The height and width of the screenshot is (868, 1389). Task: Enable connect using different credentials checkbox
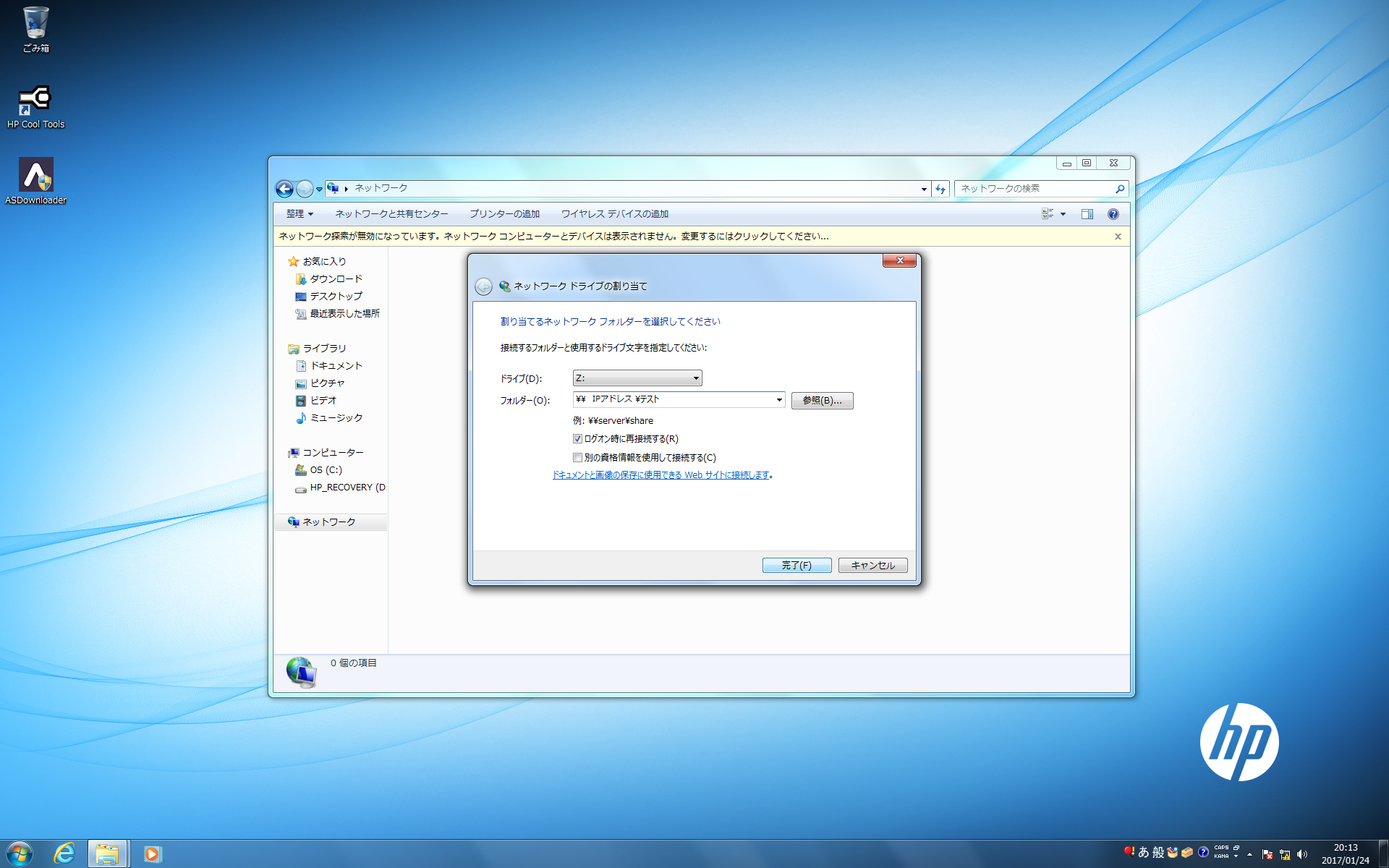pyautogui.click(x=577, y=458)
